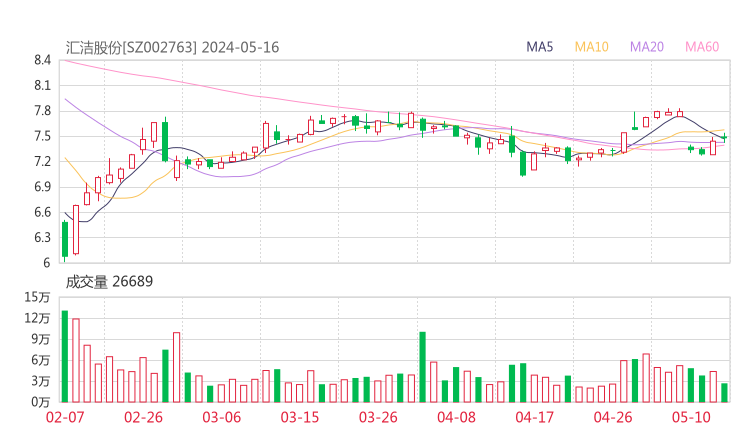This screenshot has height=440, width=740.
Task: Click the 8.4 price axis label
Action: 42,60
